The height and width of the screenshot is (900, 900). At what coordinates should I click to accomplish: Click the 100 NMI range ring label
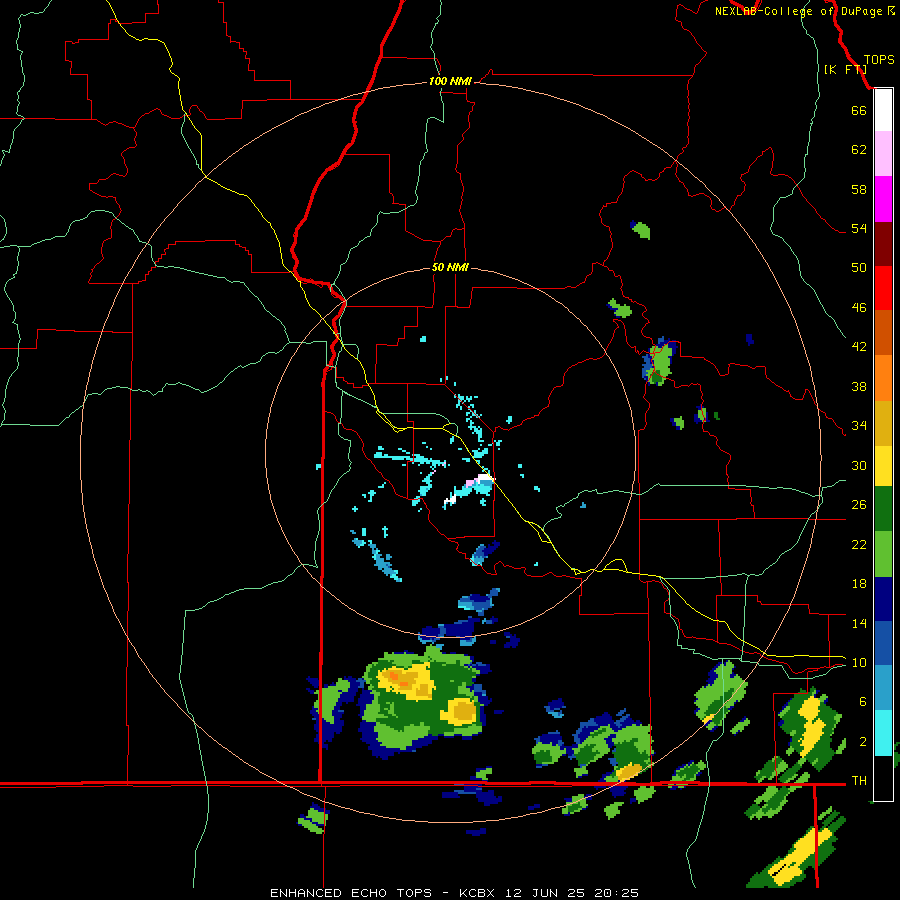pyautogui.click(x=450, y=82)
